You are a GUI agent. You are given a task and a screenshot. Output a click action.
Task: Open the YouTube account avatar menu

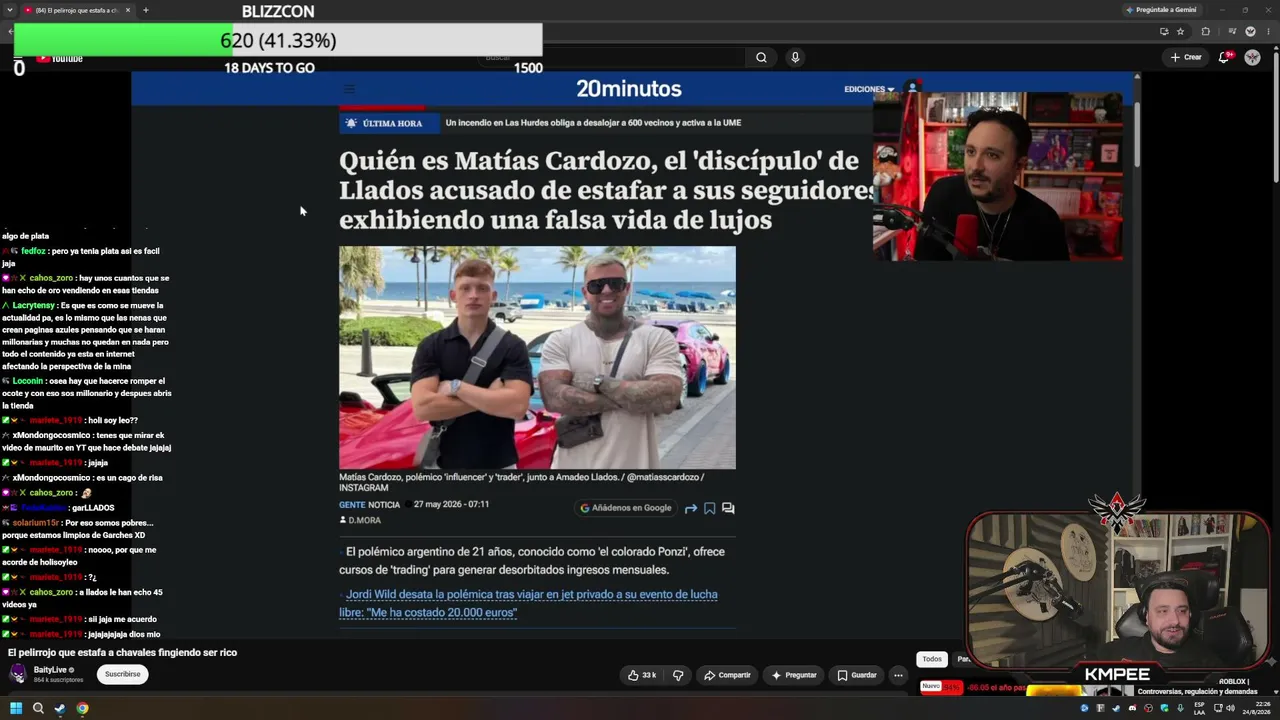coord(1252,57)
